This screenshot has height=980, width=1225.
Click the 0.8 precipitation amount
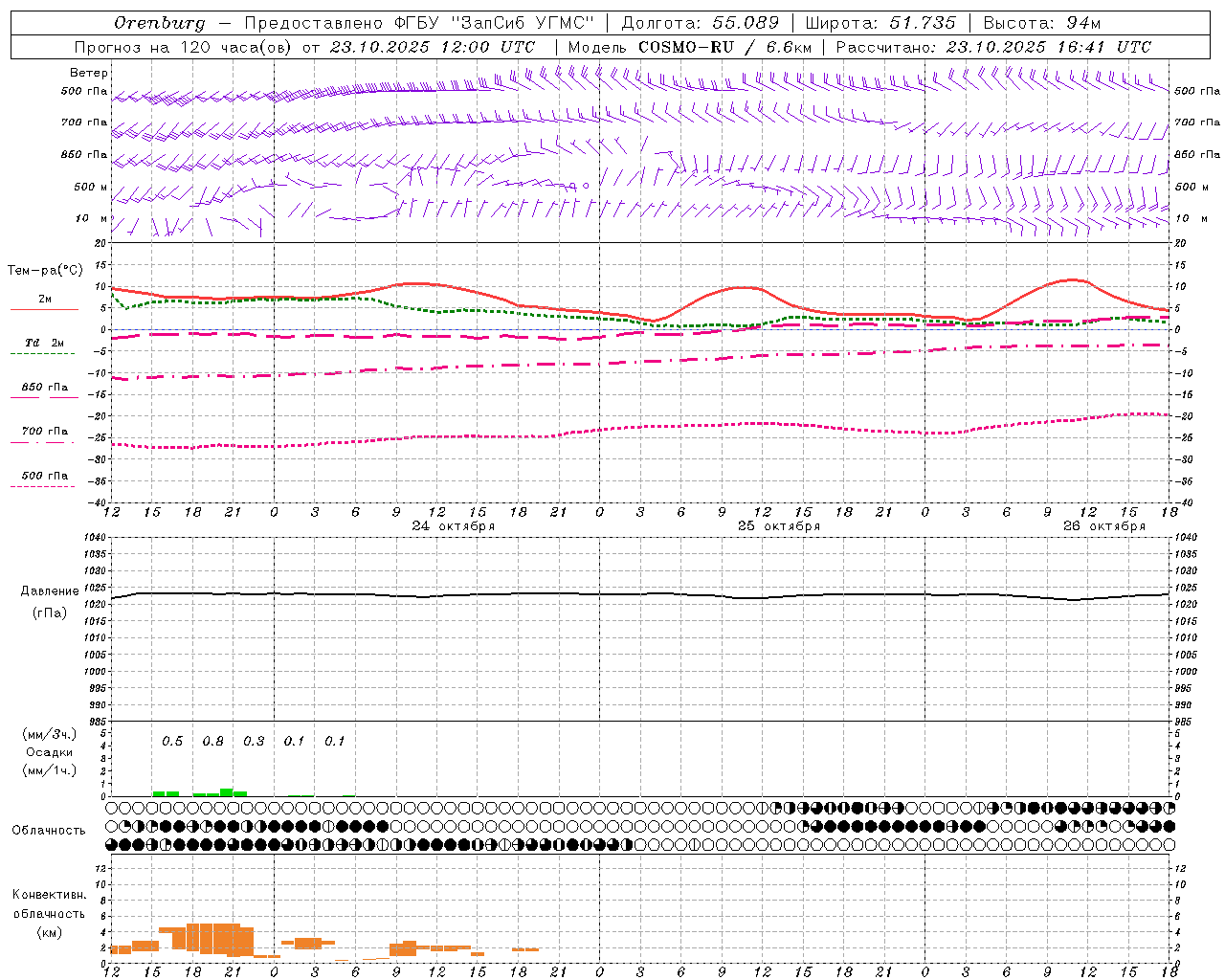[x=212, y=742]
